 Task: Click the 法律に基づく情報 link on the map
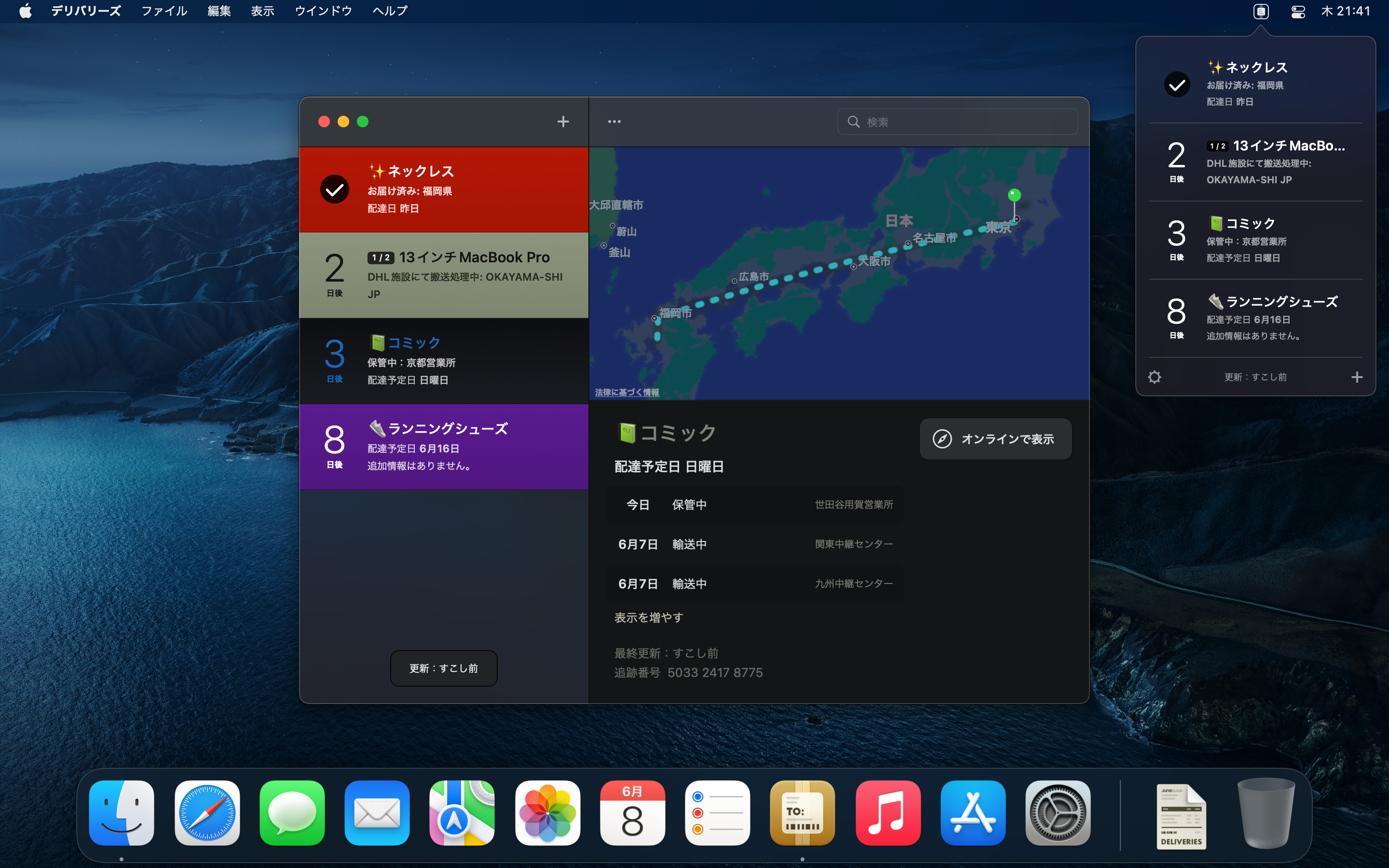pos(627,392)
